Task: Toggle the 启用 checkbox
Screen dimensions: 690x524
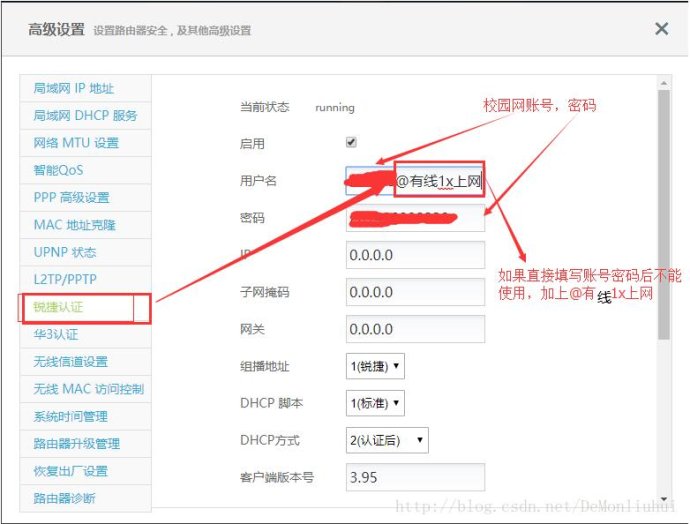Action: (351, 142)
